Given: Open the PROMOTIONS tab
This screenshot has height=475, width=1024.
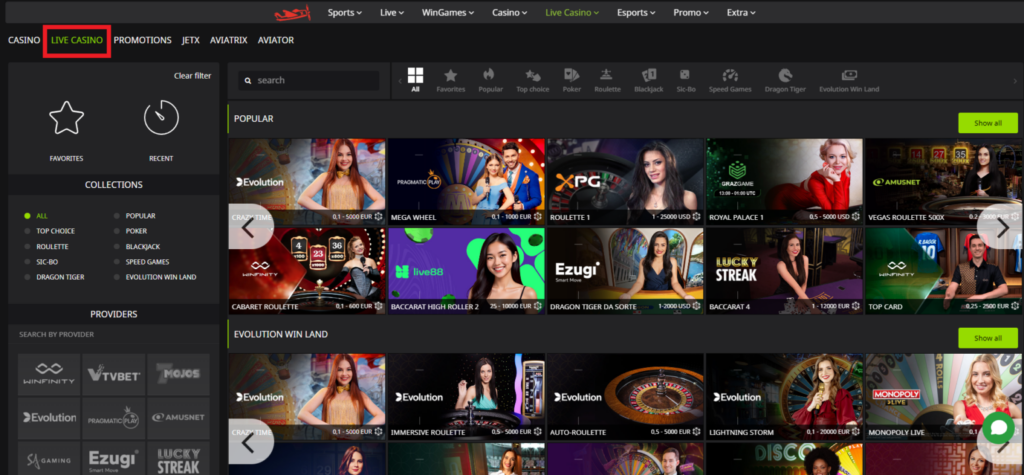Looking at the screenshot, I should pyautogui.click(x=142, y=41).
